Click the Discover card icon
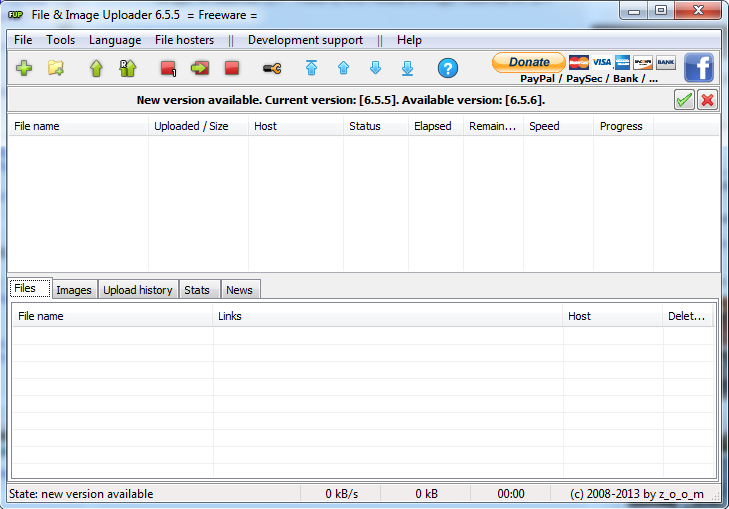 [643, 62]
